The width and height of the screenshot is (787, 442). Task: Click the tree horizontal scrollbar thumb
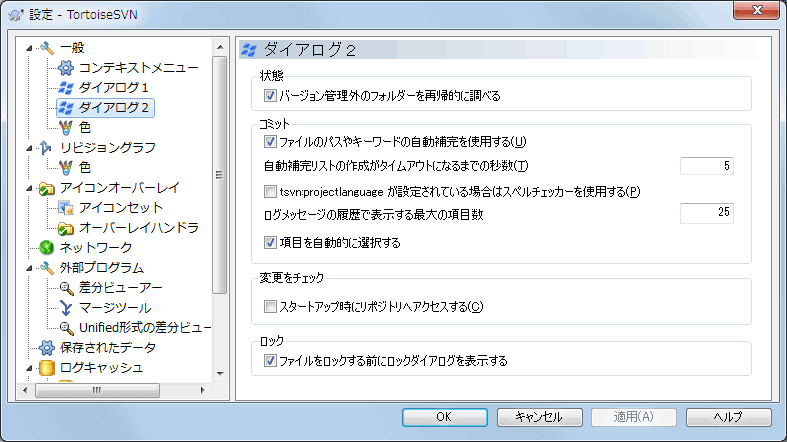tap(97, 390)
